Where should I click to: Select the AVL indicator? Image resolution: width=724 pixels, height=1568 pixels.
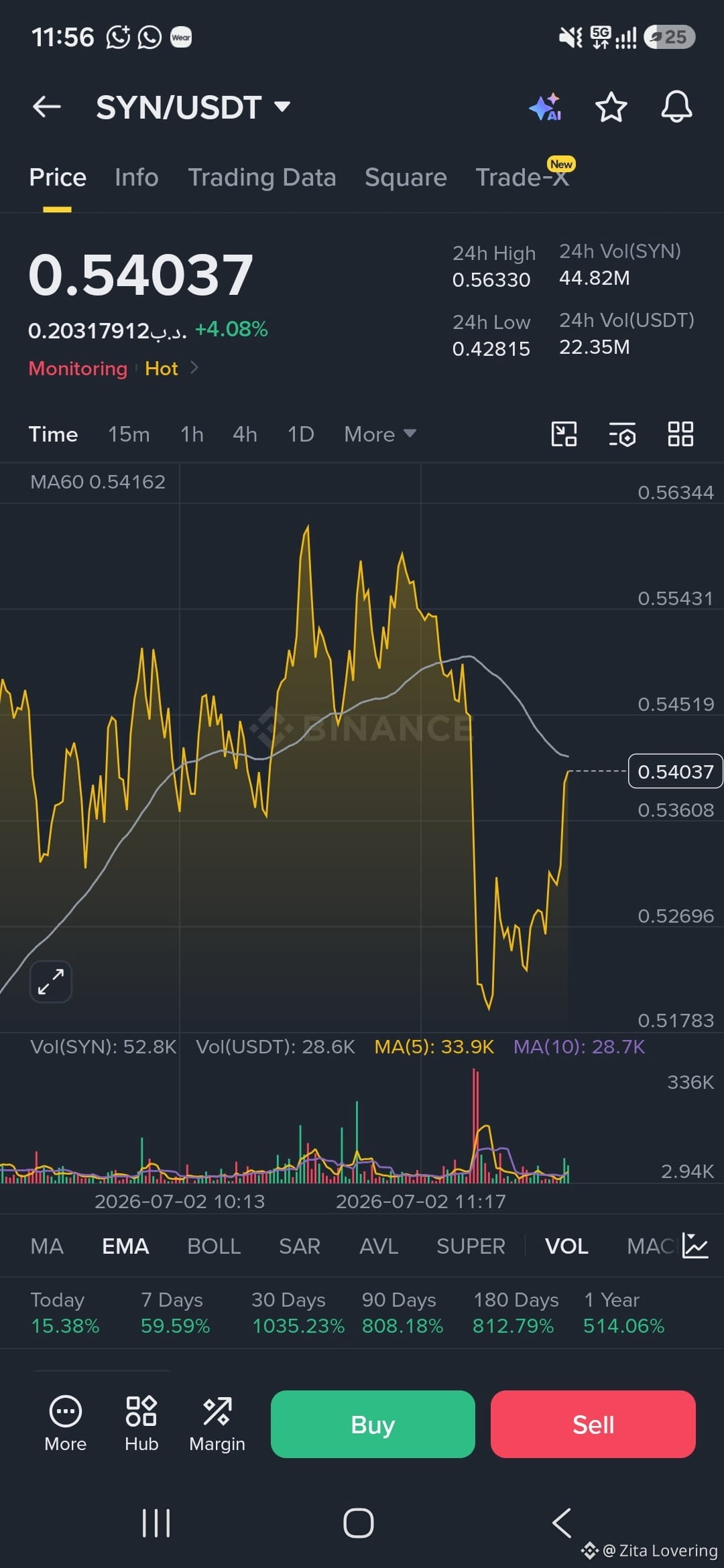pyautogui.click(x=379, y=1246)
